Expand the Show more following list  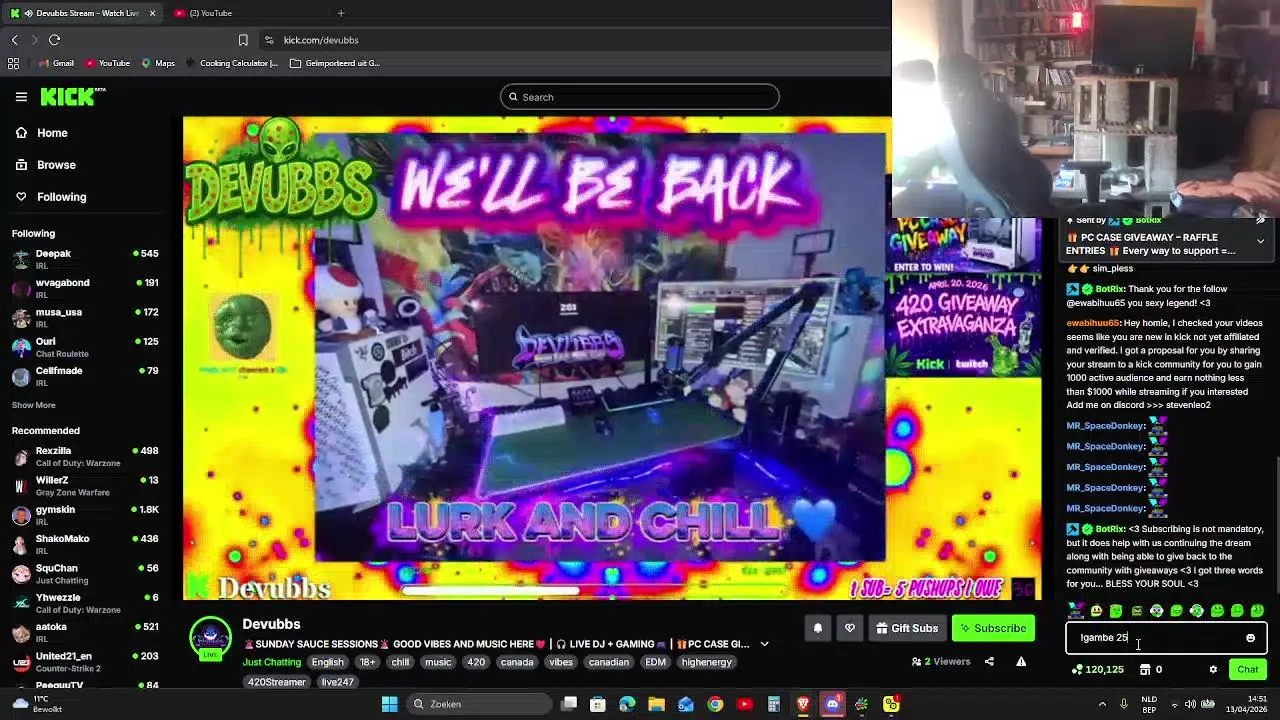pos(33,405)
